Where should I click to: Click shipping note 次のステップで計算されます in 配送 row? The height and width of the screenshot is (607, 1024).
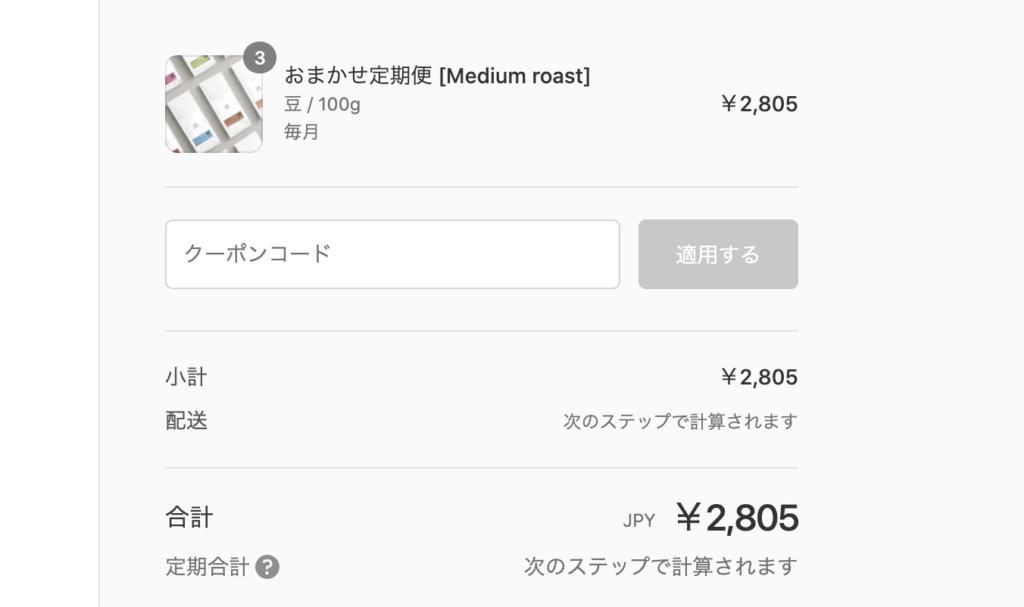680,421
